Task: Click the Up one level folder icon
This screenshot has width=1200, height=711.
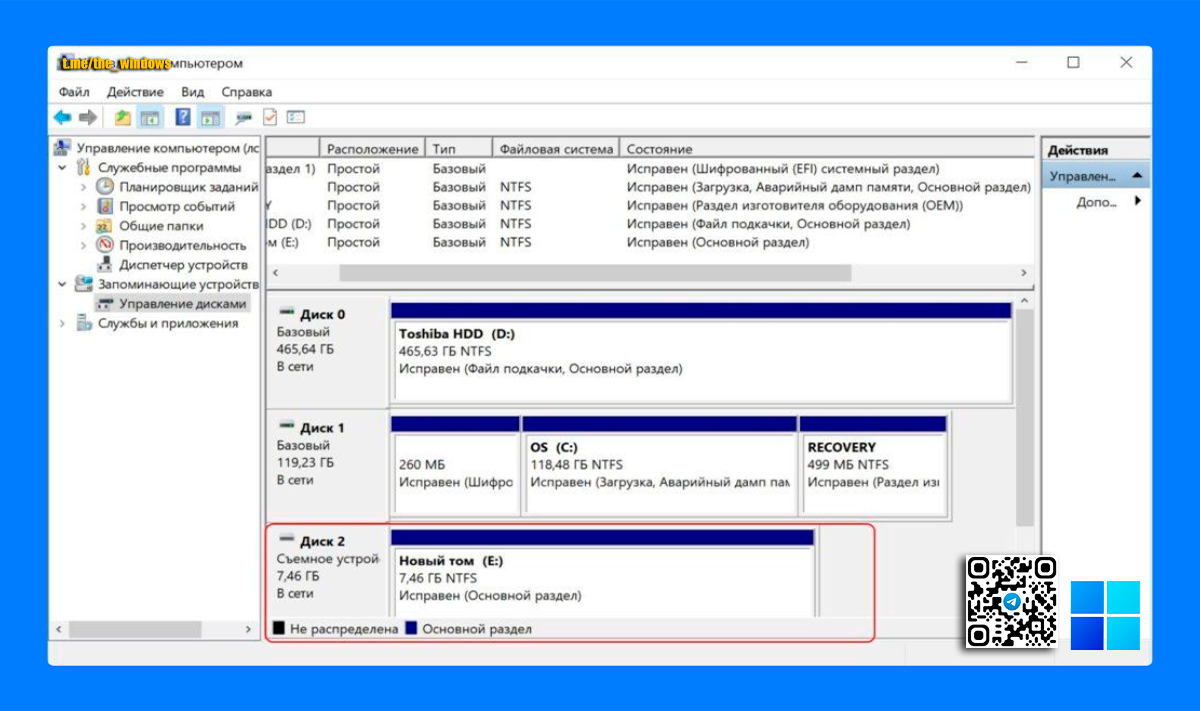Action: tap(122, 117)
